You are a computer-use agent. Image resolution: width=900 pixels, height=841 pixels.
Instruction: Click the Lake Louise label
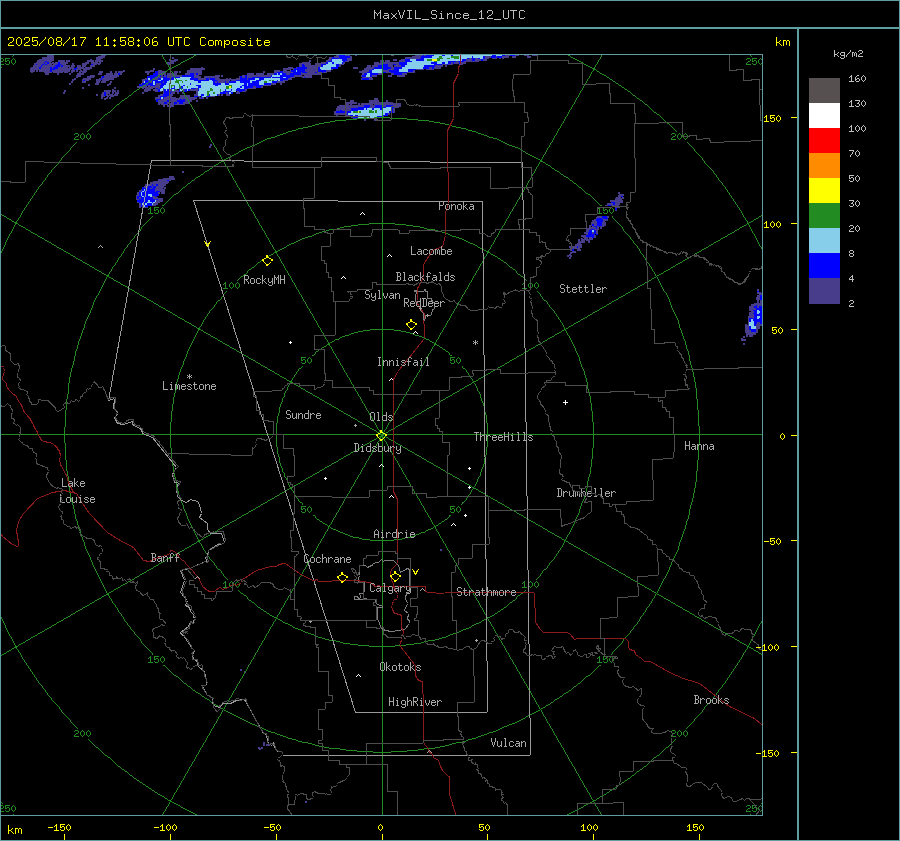coord(78,491)
